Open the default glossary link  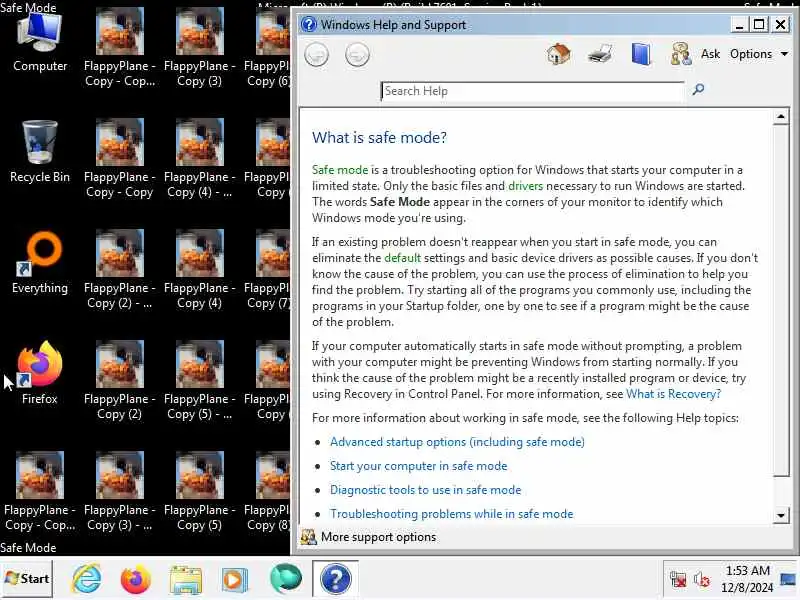(402, 258)
